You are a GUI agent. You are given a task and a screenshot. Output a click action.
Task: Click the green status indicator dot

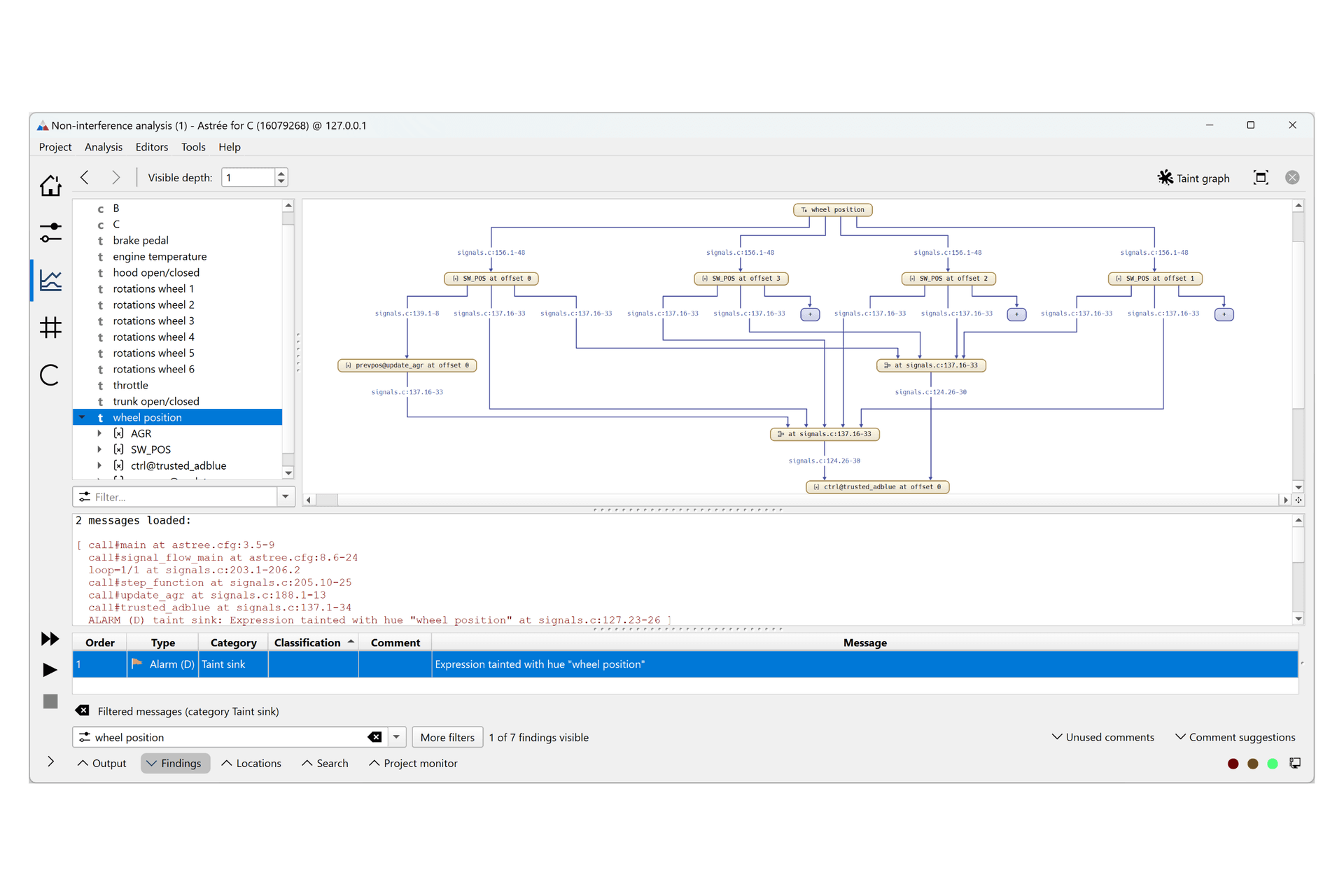1273,764
